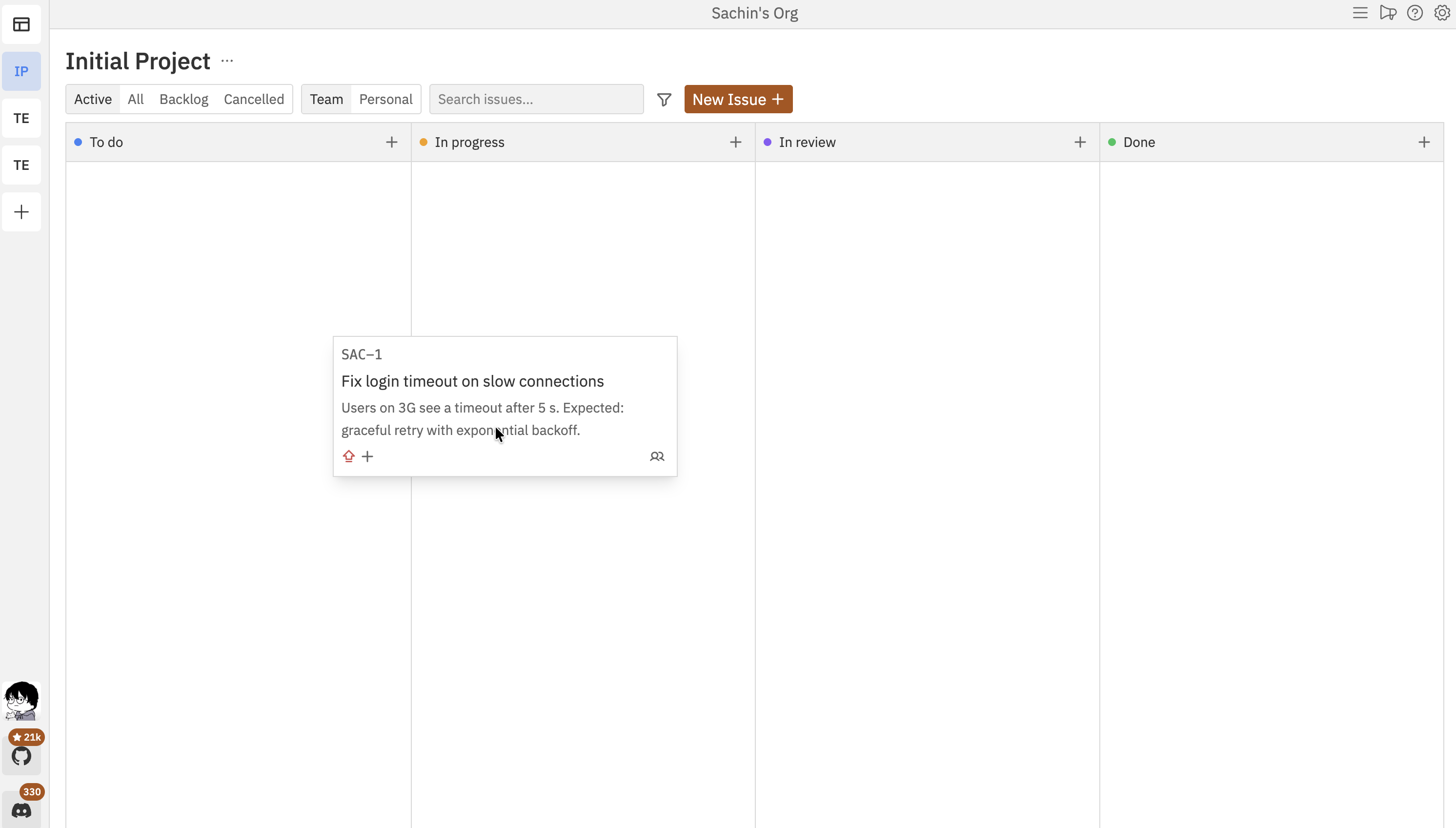The height and width of the screenshot is (828, 1456).
Task: Open the changelog megaphone icon top right
Action: coord(1387,13)
